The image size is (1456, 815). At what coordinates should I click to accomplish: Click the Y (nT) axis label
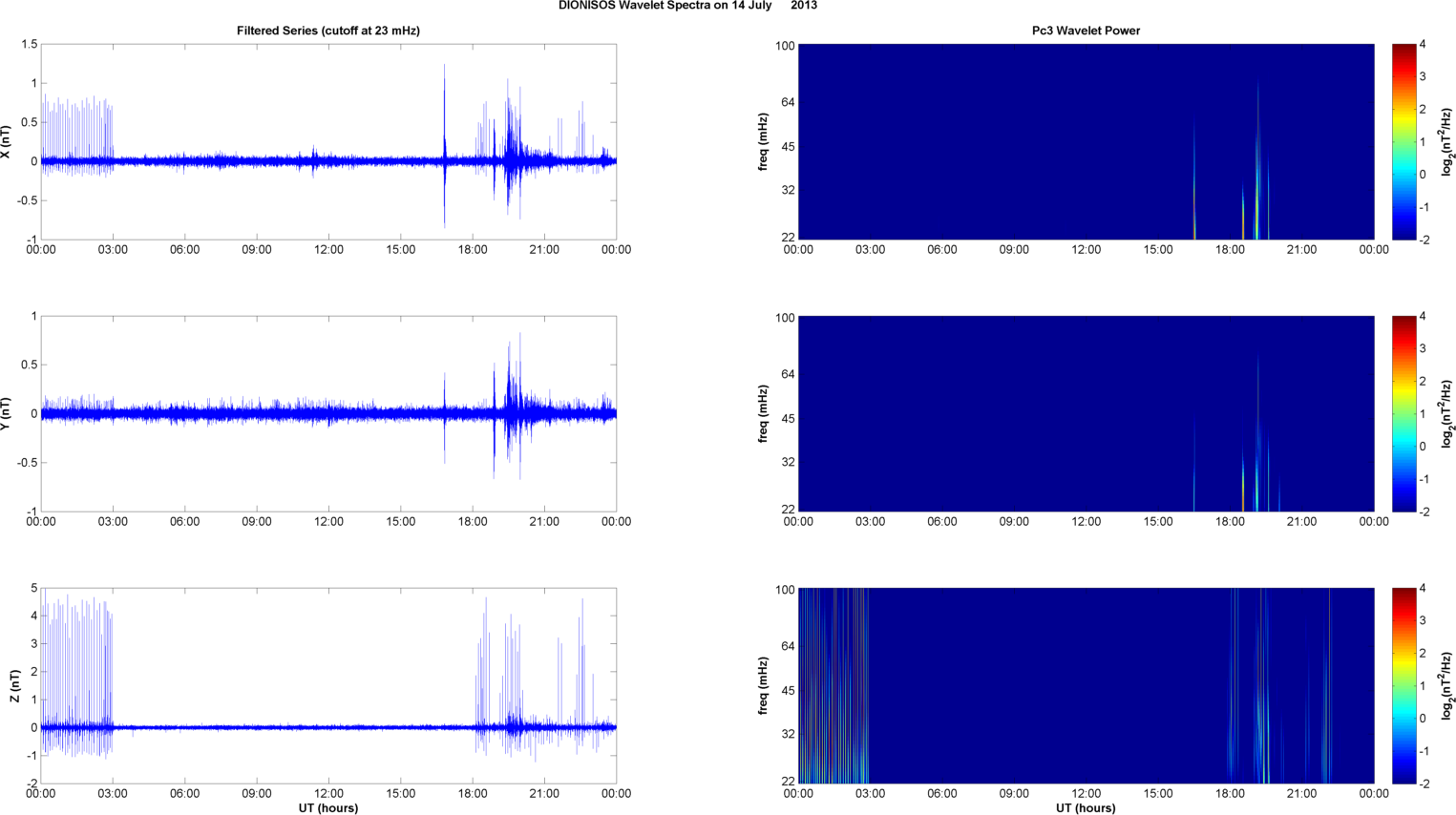coord(6,414)
